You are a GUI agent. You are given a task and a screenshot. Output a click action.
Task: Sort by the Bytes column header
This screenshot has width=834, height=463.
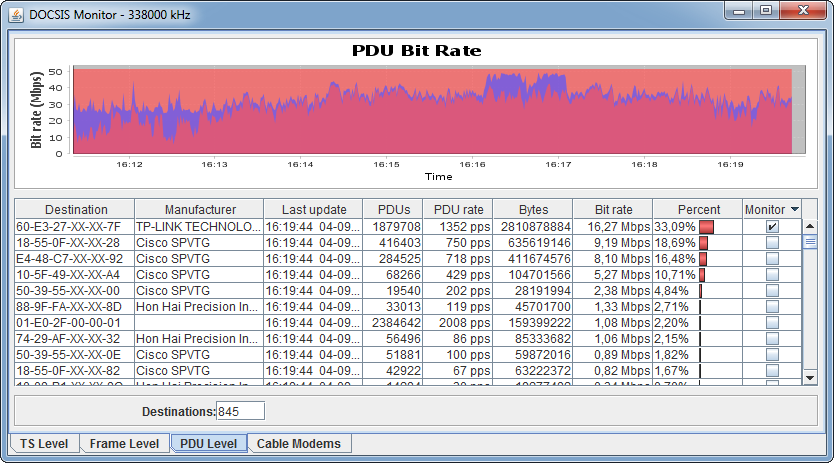tap(533, 209)
